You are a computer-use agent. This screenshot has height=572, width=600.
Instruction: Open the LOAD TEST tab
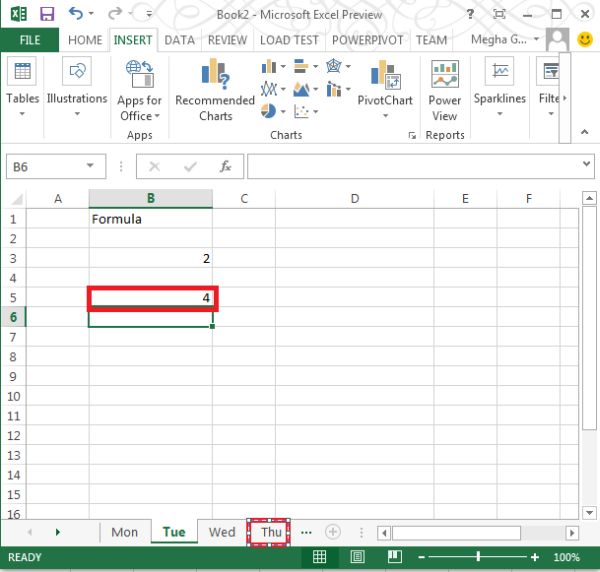click(289, 40)
